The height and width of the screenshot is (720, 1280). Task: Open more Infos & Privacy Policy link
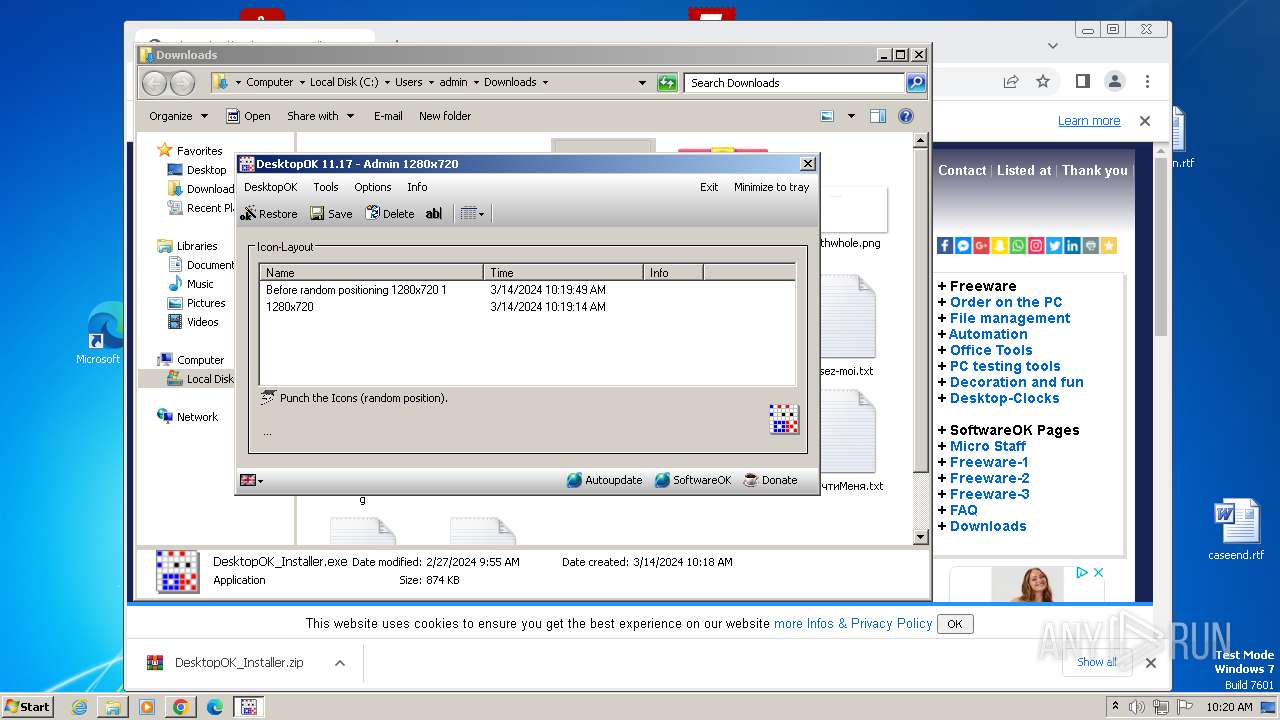coord(853,623)
